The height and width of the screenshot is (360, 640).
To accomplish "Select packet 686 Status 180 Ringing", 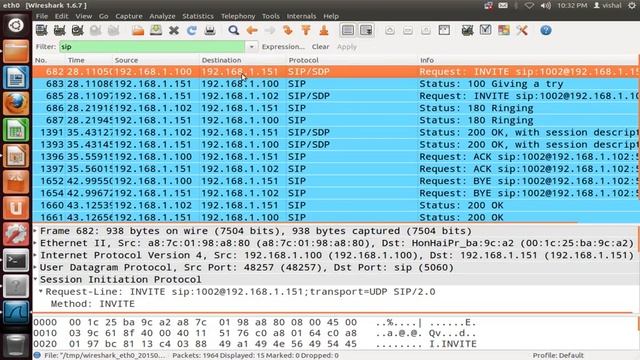I will coord(335,108).
